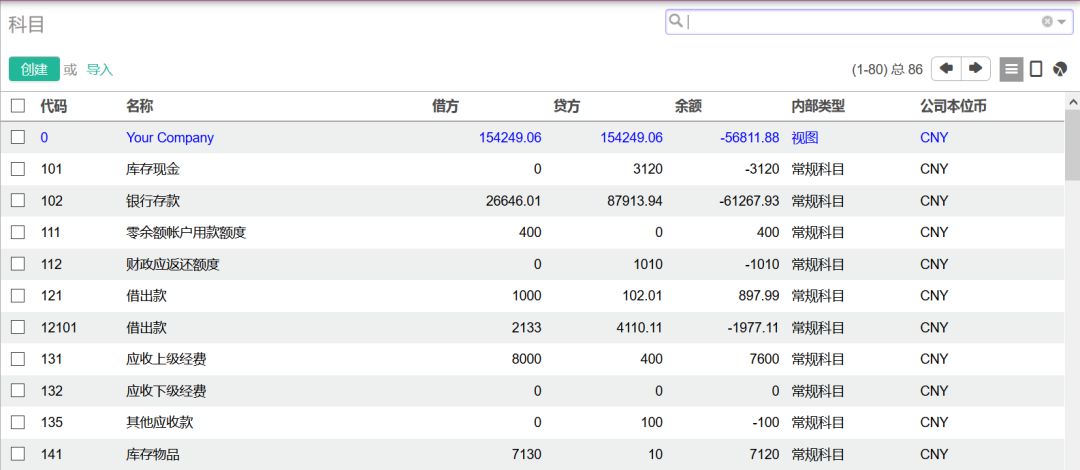Select the checkbox for row 102 银行存款
This screenshot has width=1080, height=470.
point(18,201)
